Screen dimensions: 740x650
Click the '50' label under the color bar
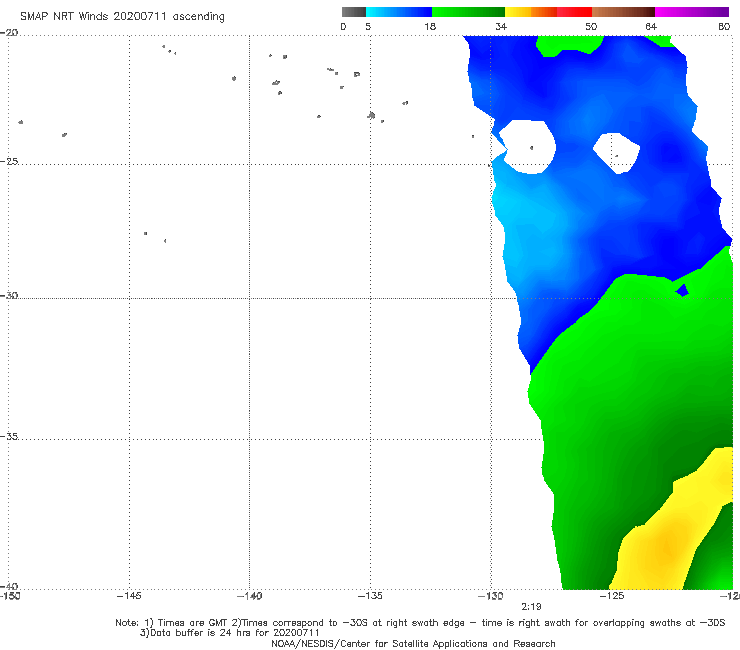pos(591,27)
